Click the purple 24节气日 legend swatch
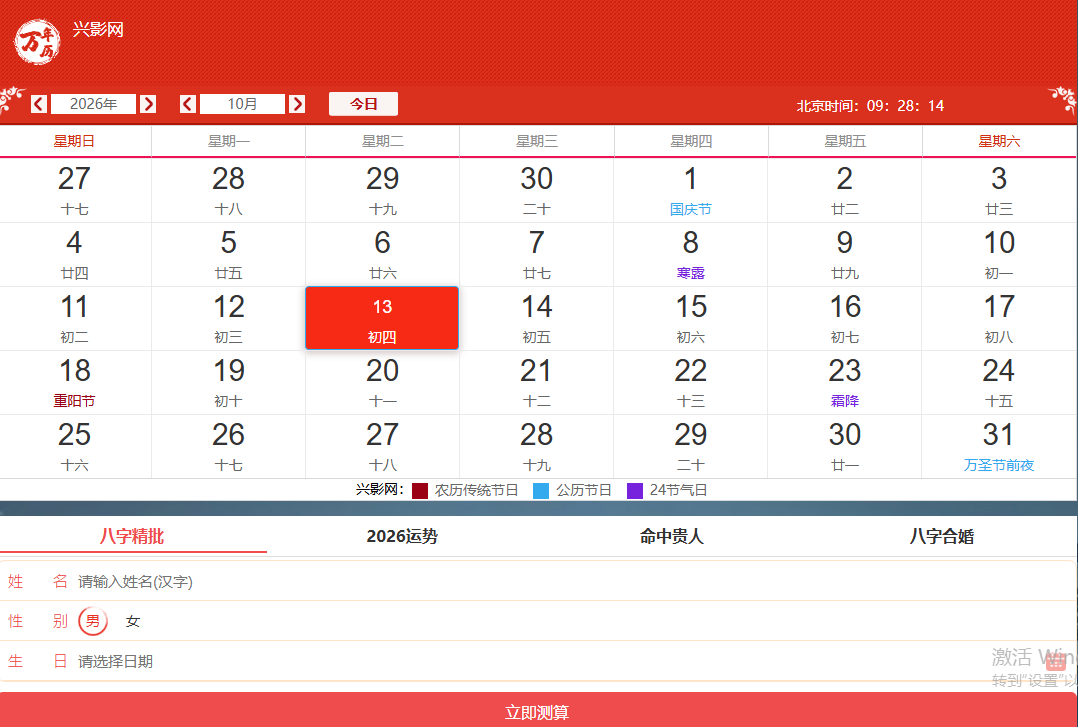The width and height of the screenshot is (1078, 727). 635,490
